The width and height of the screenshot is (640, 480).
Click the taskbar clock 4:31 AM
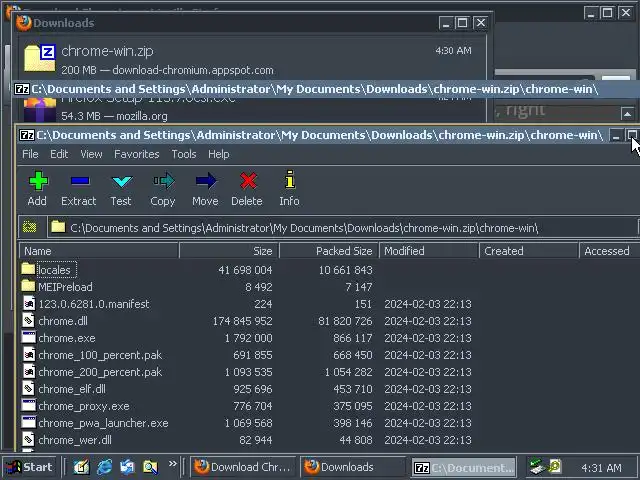pos(601,467)
